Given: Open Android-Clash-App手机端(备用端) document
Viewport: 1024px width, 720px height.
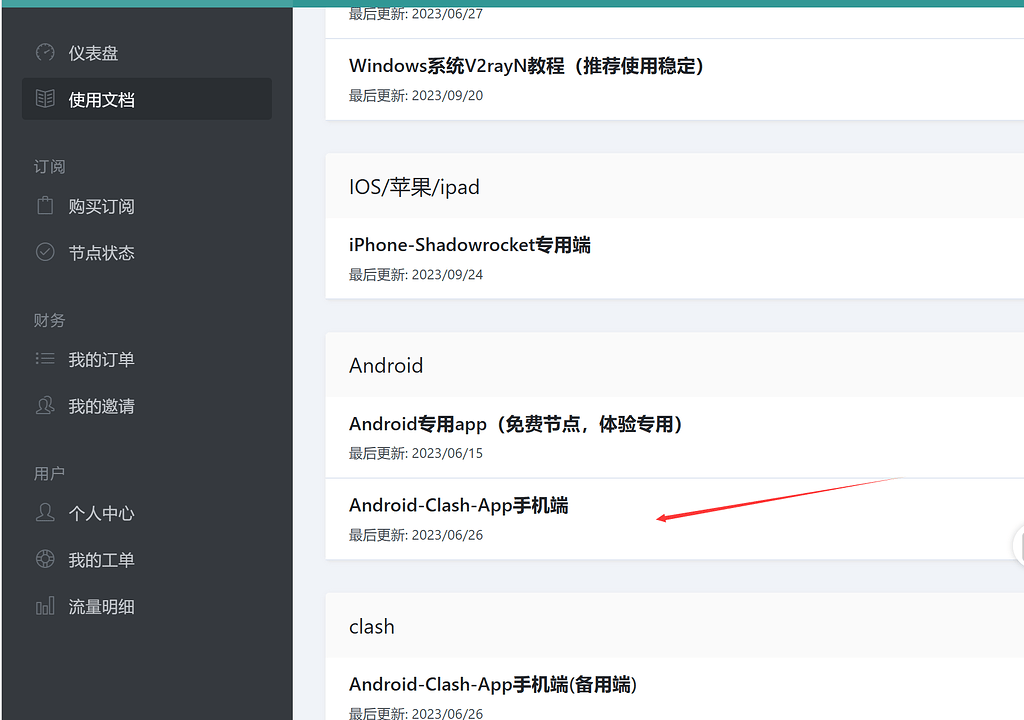Looking at the screenshot, I should (492, 685).
